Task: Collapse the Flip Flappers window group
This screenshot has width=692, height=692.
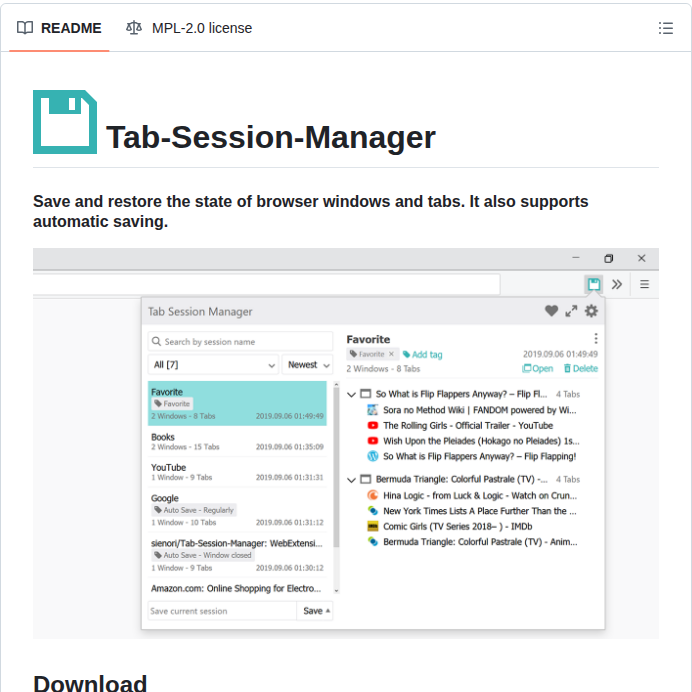Action: pyautogui.click(x=351, y=394)
